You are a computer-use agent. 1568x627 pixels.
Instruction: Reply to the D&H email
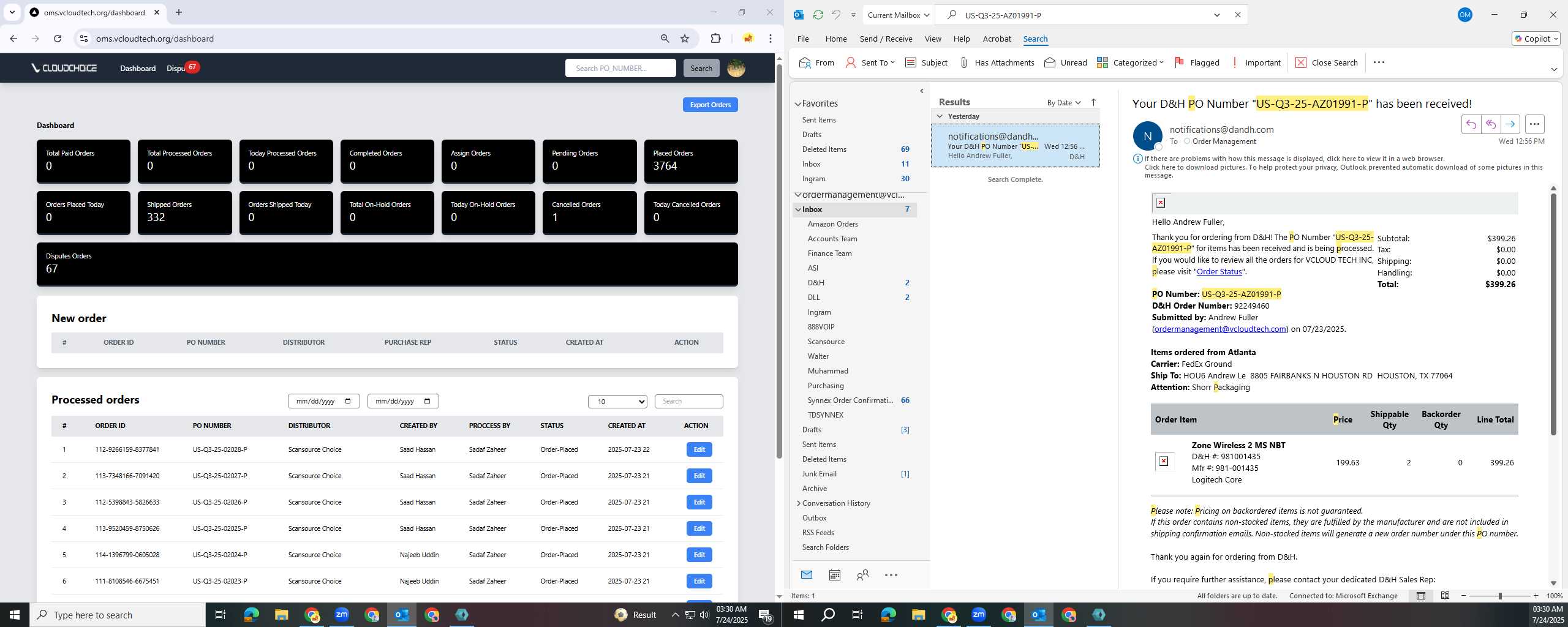1471,124
